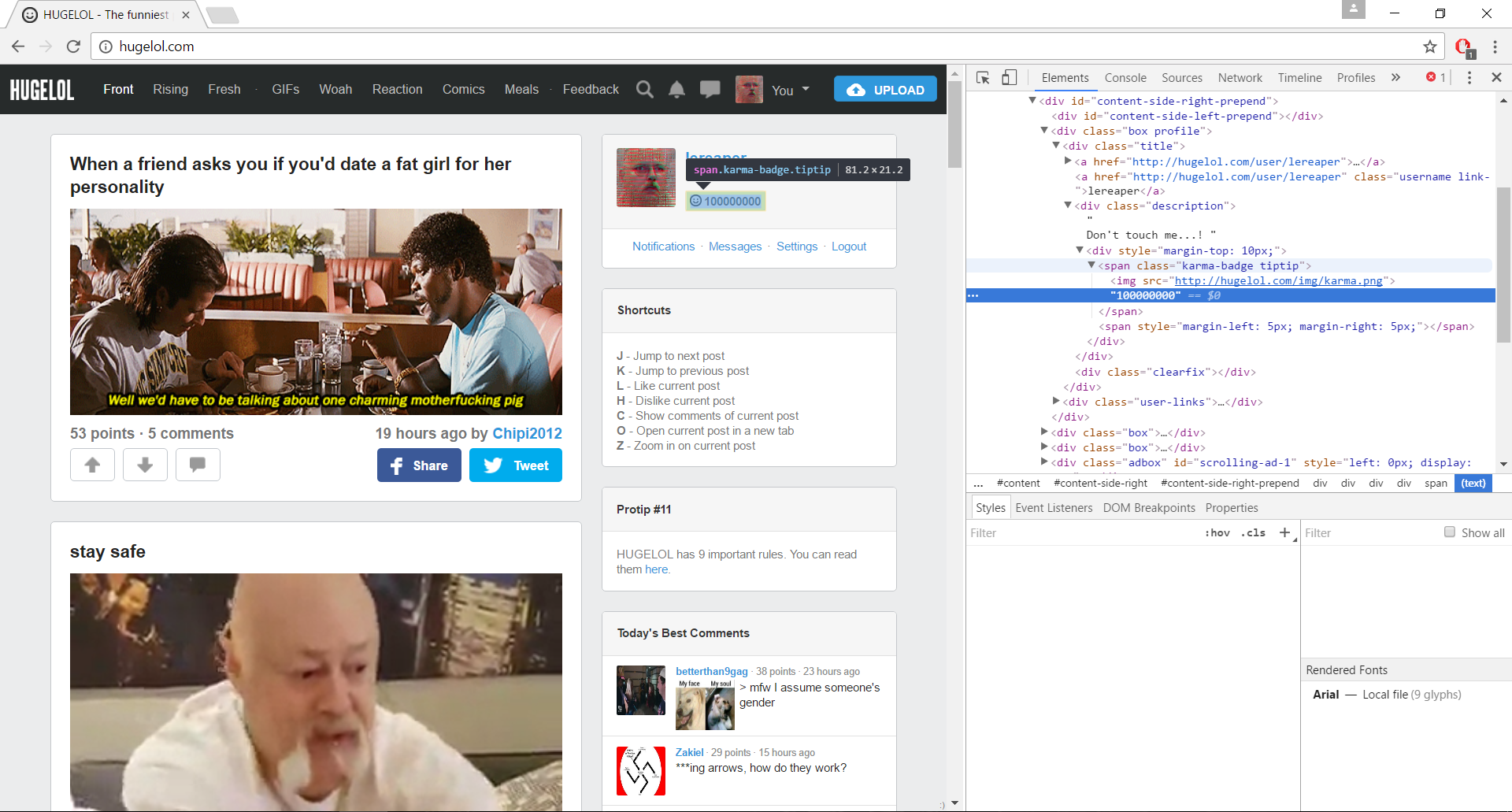The width and height of the screenshot is (1512, 812).
Task: Click the computed styles Filter field
Action: click(1370, 533)
